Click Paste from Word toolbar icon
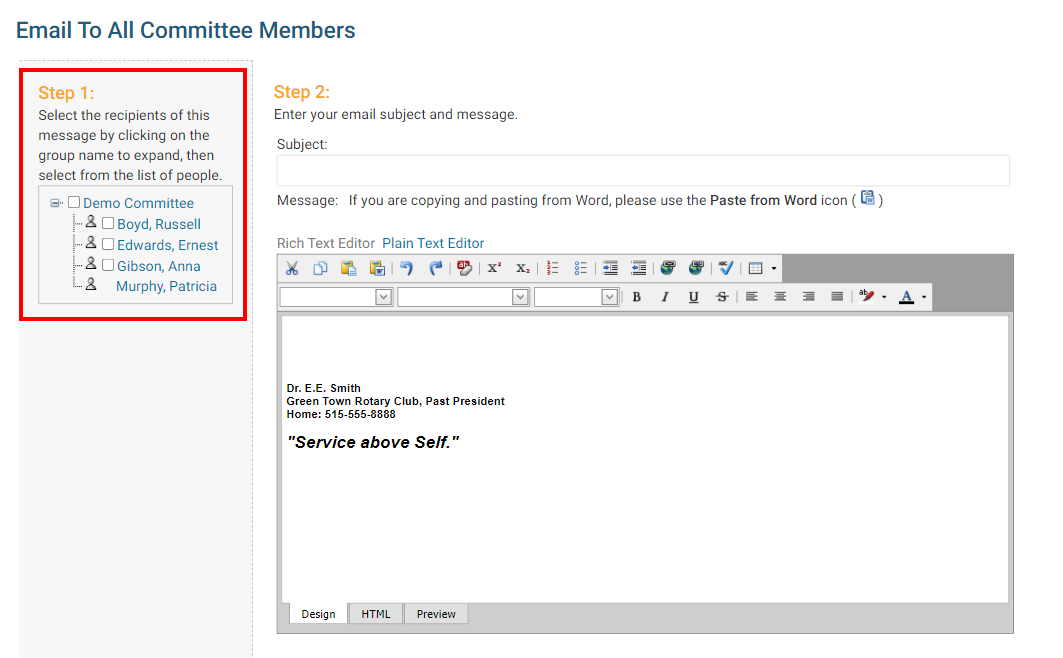 click(377, 268)
